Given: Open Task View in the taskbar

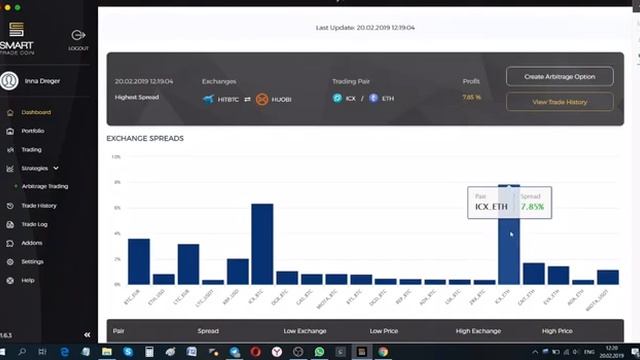Looking at the screenshot, I should (42, 351).
